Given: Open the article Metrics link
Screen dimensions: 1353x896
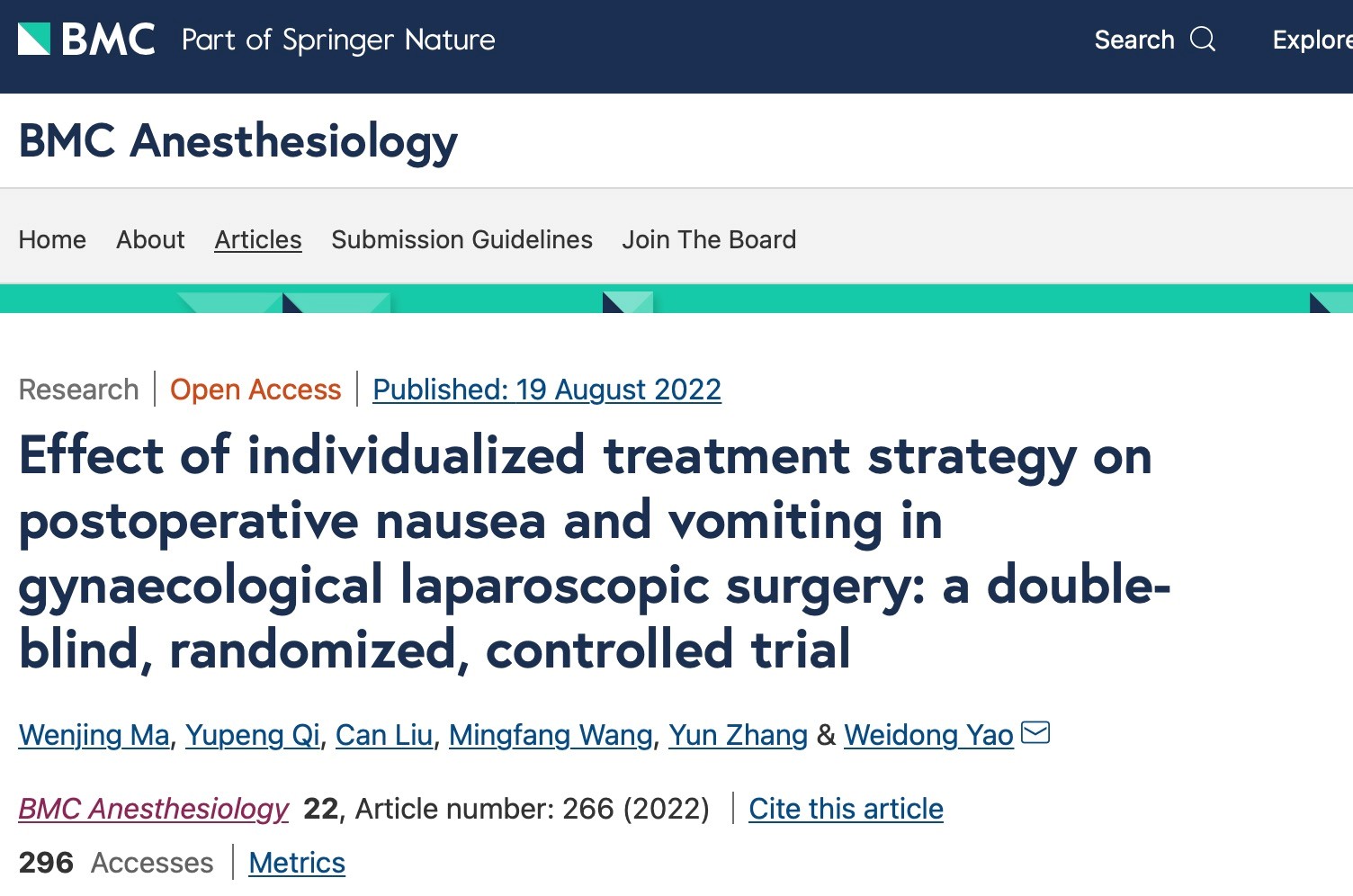Looking at the screenshot, I should coord(297,863).
